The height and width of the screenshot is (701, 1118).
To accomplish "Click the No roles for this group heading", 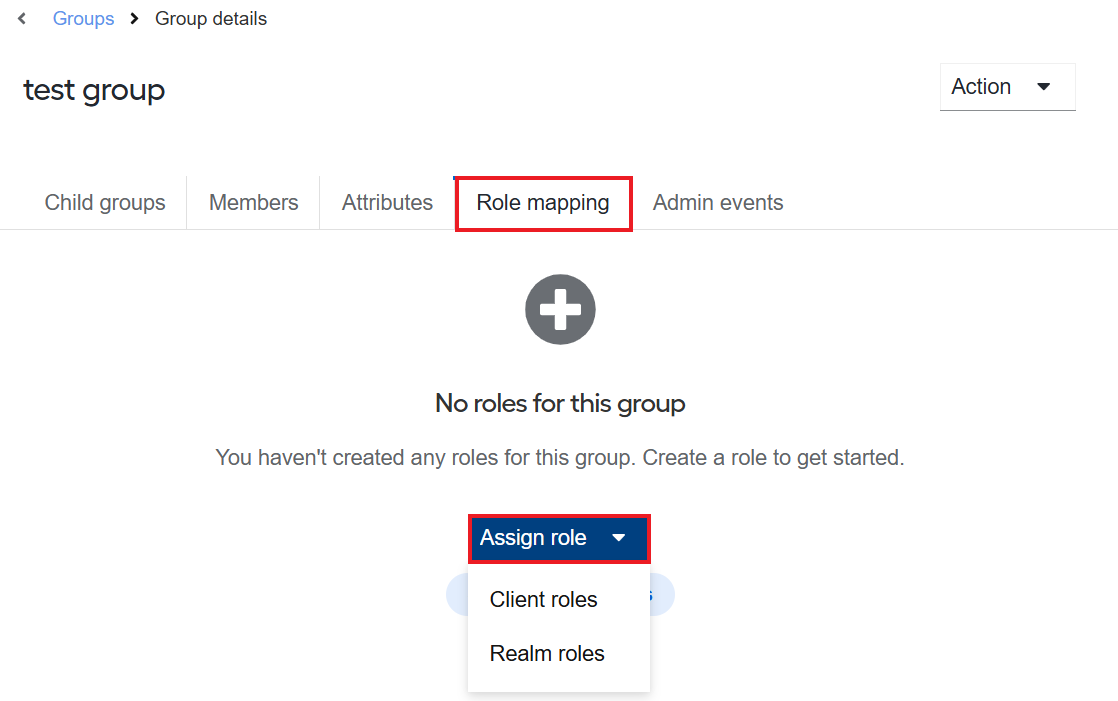I will click(x=560, y=404).
